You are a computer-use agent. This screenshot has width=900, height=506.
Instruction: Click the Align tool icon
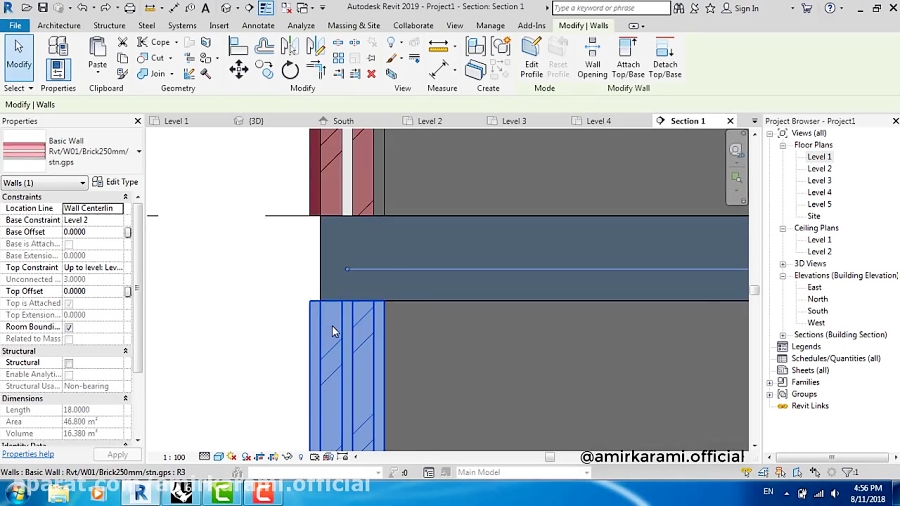pos(238,46)
